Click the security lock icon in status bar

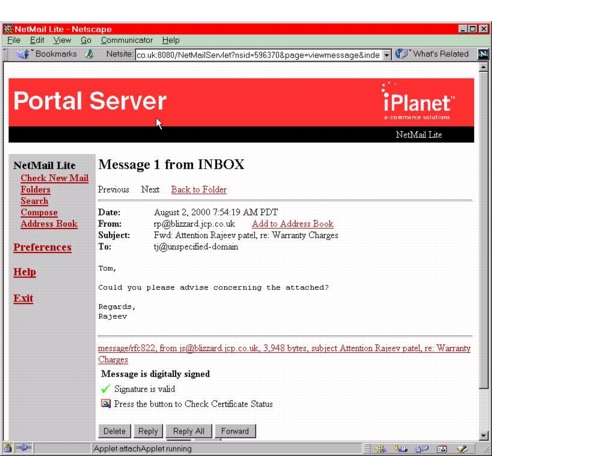pos(8,448)
